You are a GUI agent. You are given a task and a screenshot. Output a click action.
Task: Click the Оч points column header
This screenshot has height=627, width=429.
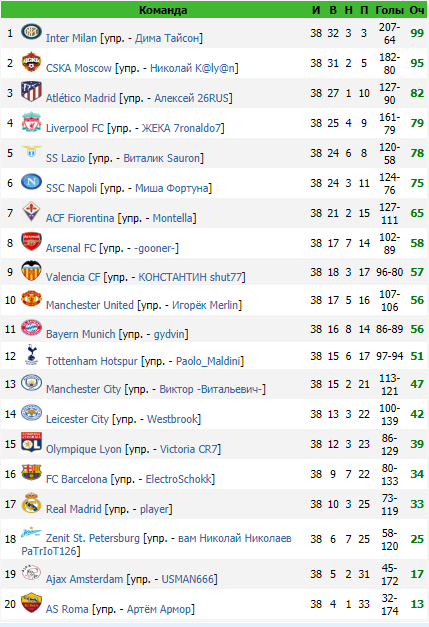417,10
